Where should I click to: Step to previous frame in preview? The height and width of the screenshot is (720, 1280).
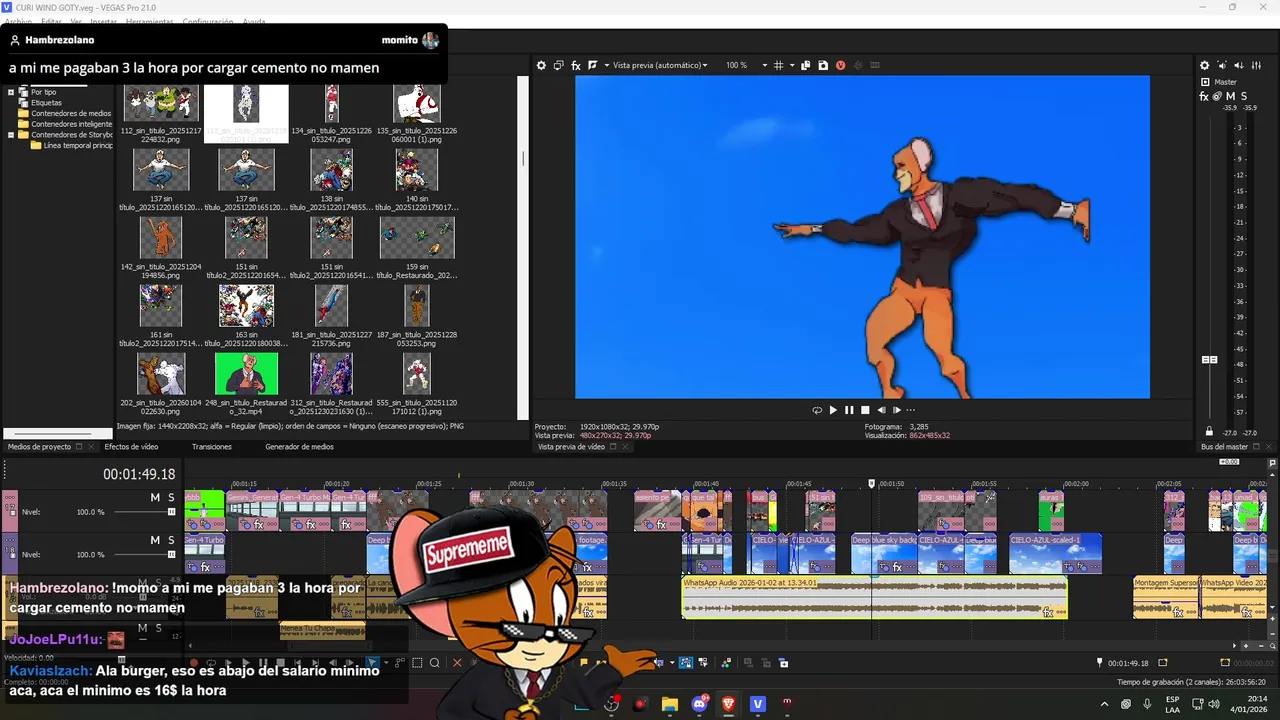point(881,410)
